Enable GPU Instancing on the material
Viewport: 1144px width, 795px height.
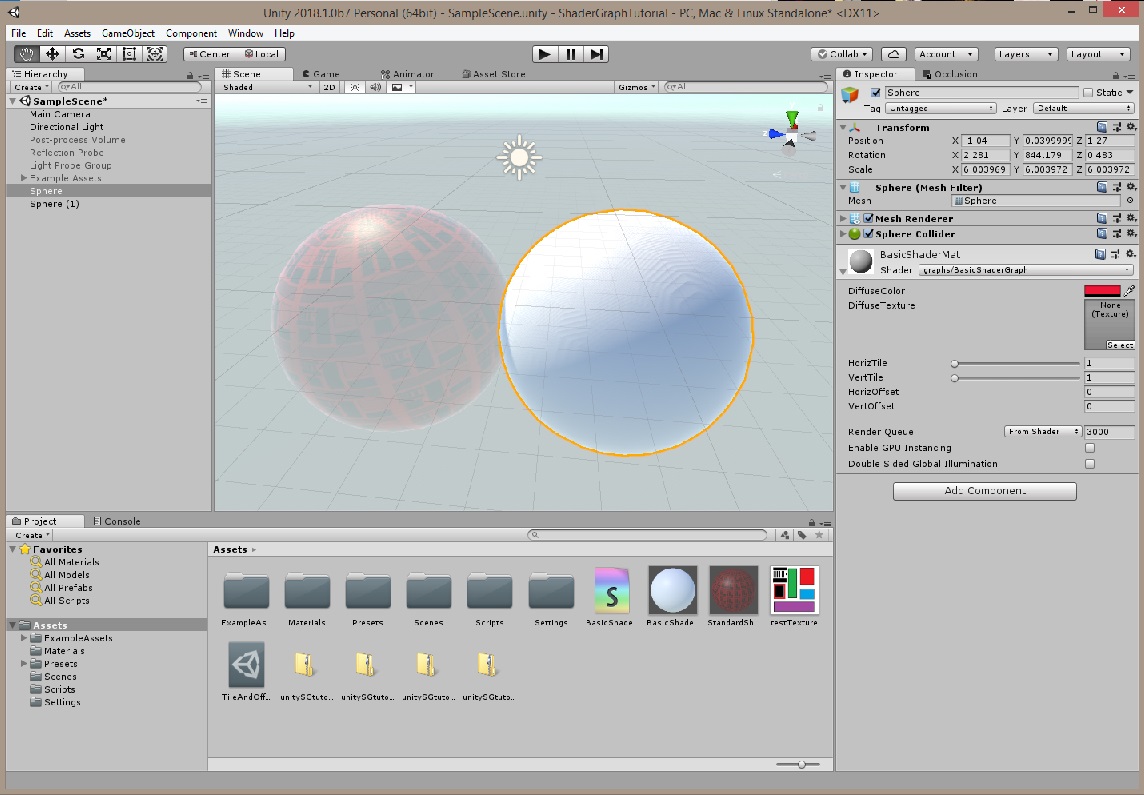(x=1089, y=447)
